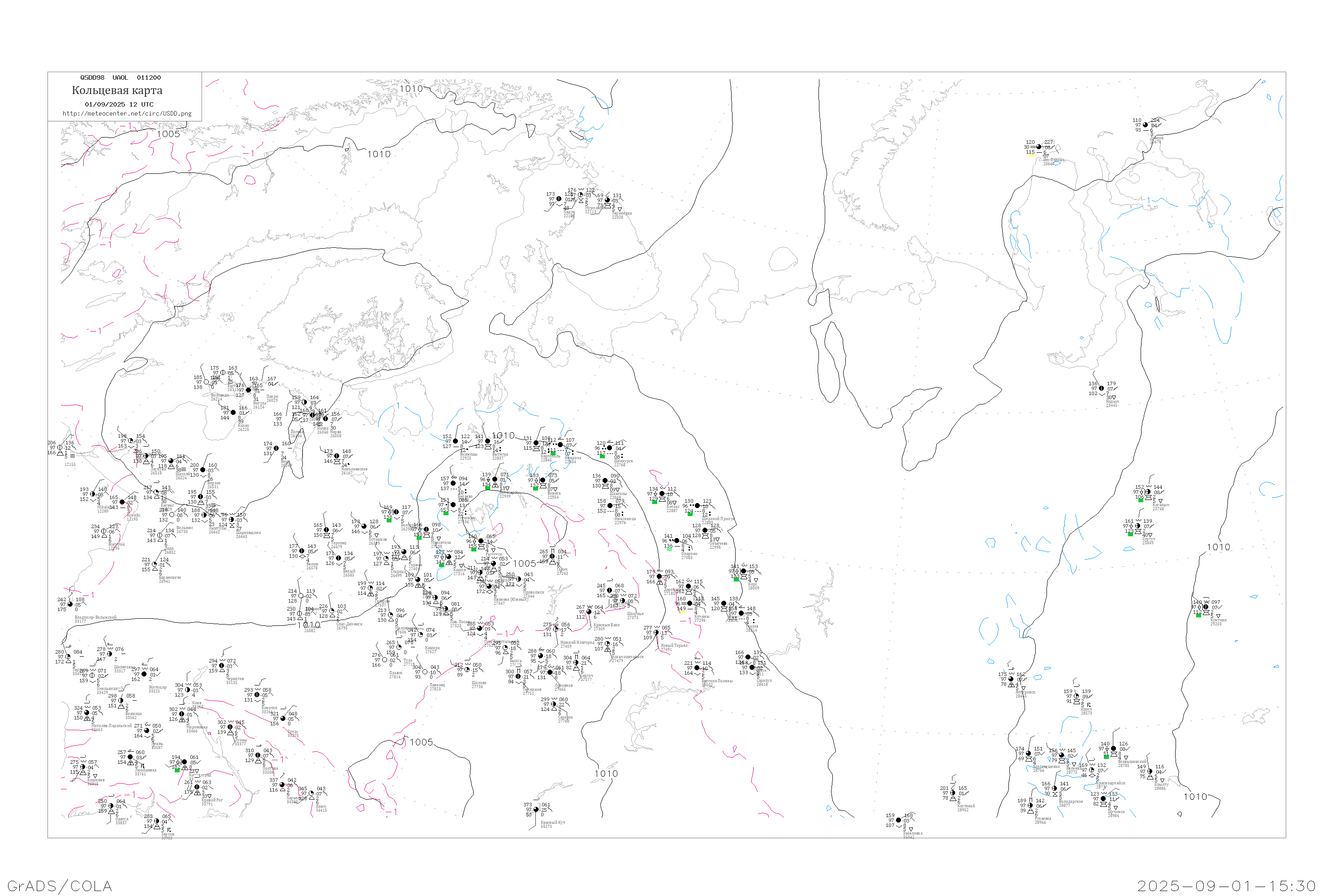Click the Забеловка station filled circle
Viewport: 1344px width, 896px height.
(898, 820)
